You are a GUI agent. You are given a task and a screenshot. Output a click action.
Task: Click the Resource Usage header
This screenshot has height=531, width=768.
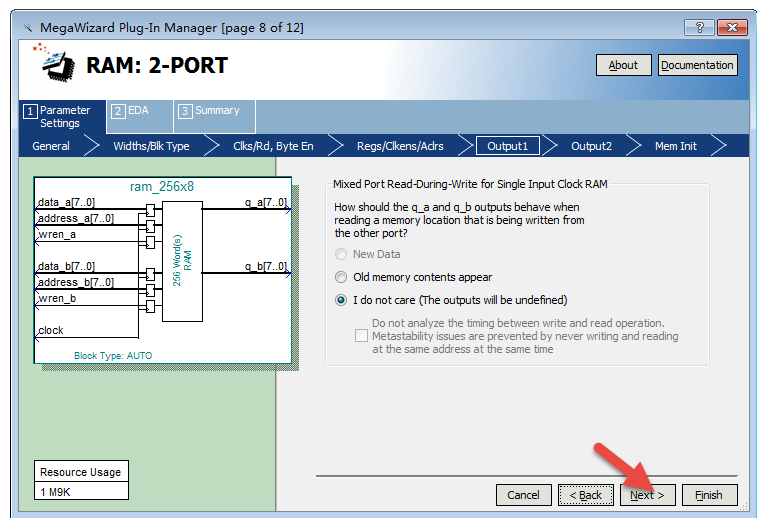(x=81, y=472)
